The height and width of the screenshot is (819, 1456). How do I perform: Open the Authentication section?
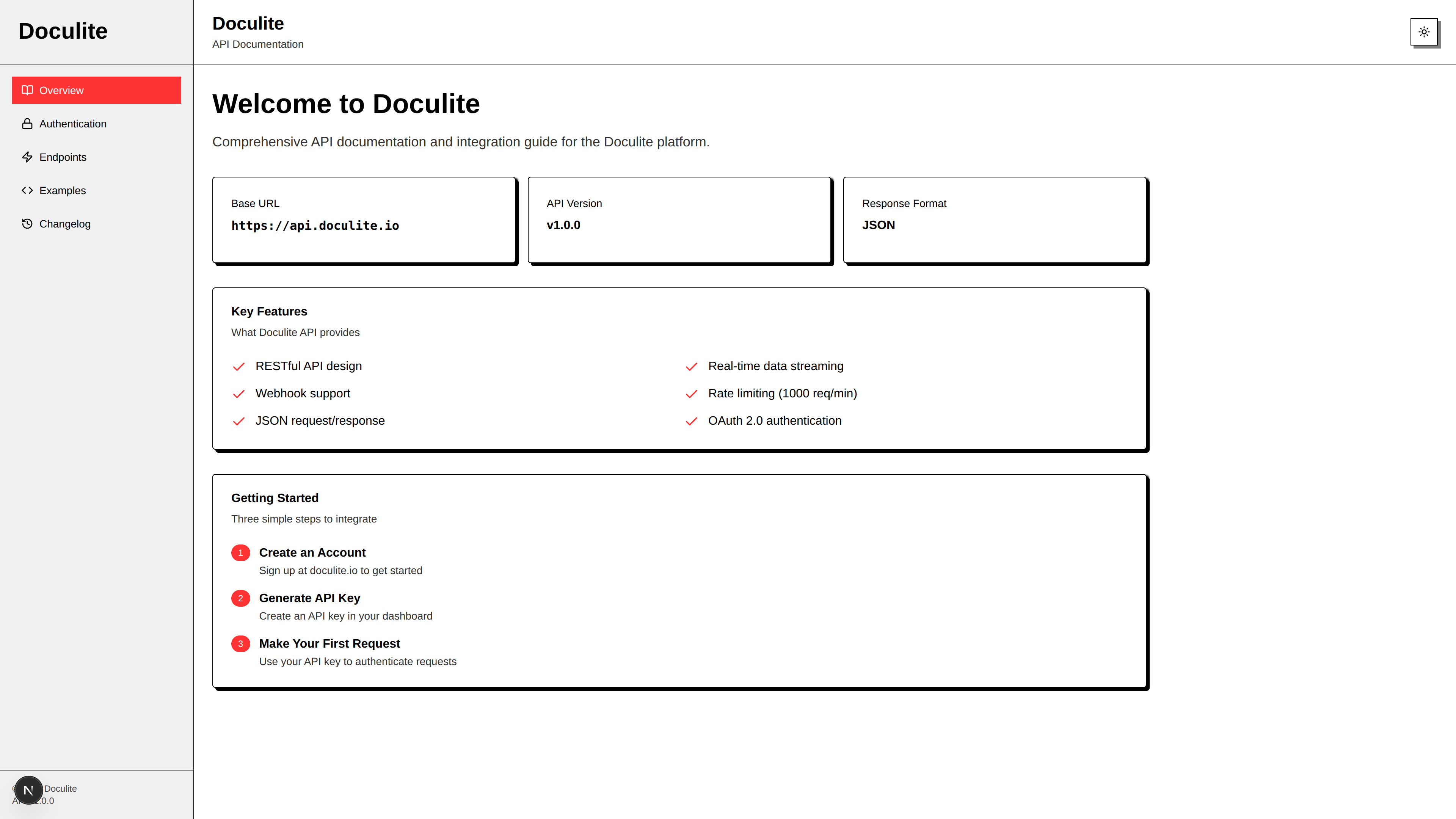72,124
